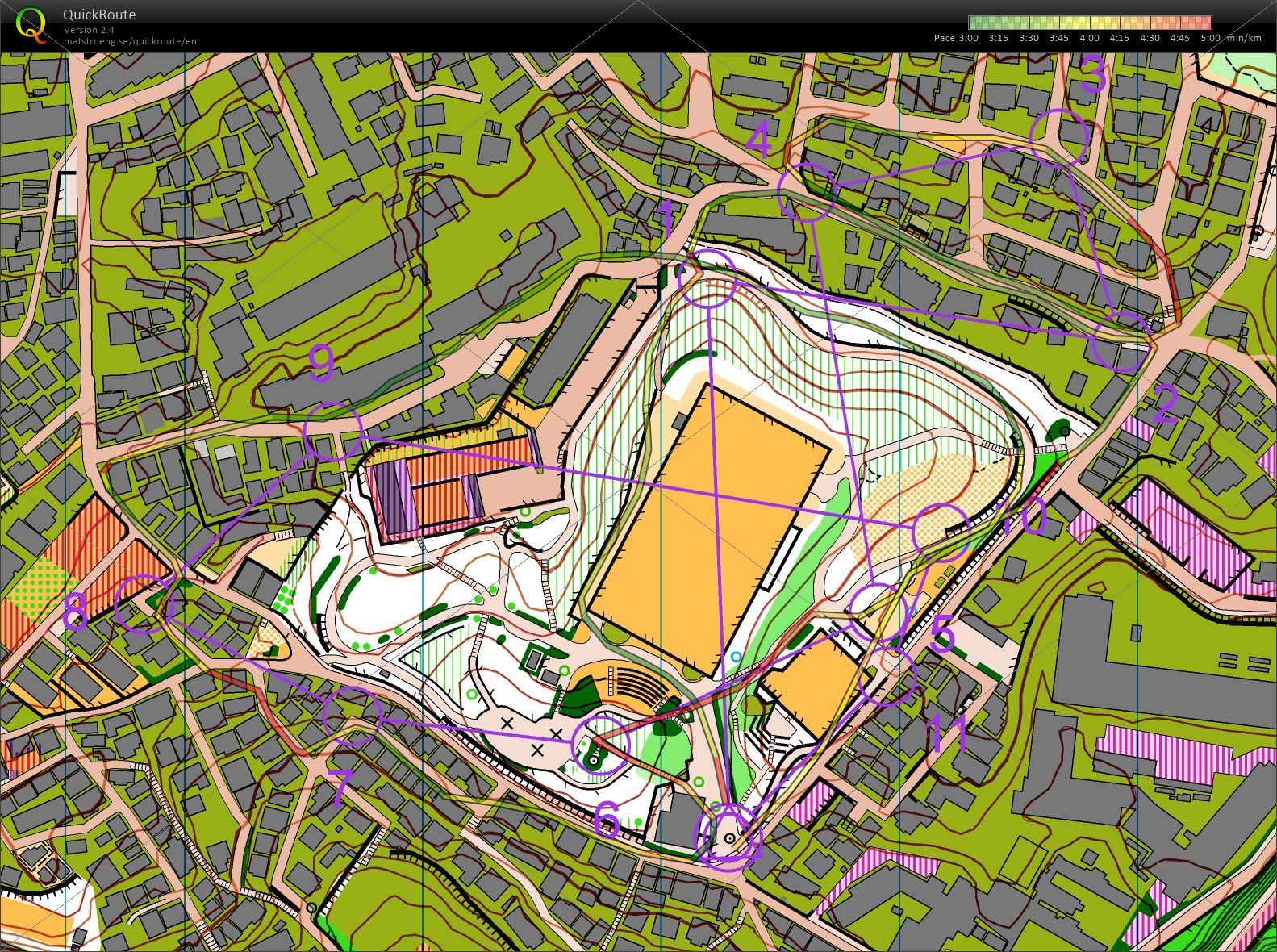Click the start triangle finish circle marker

click(x=728, y=838)
